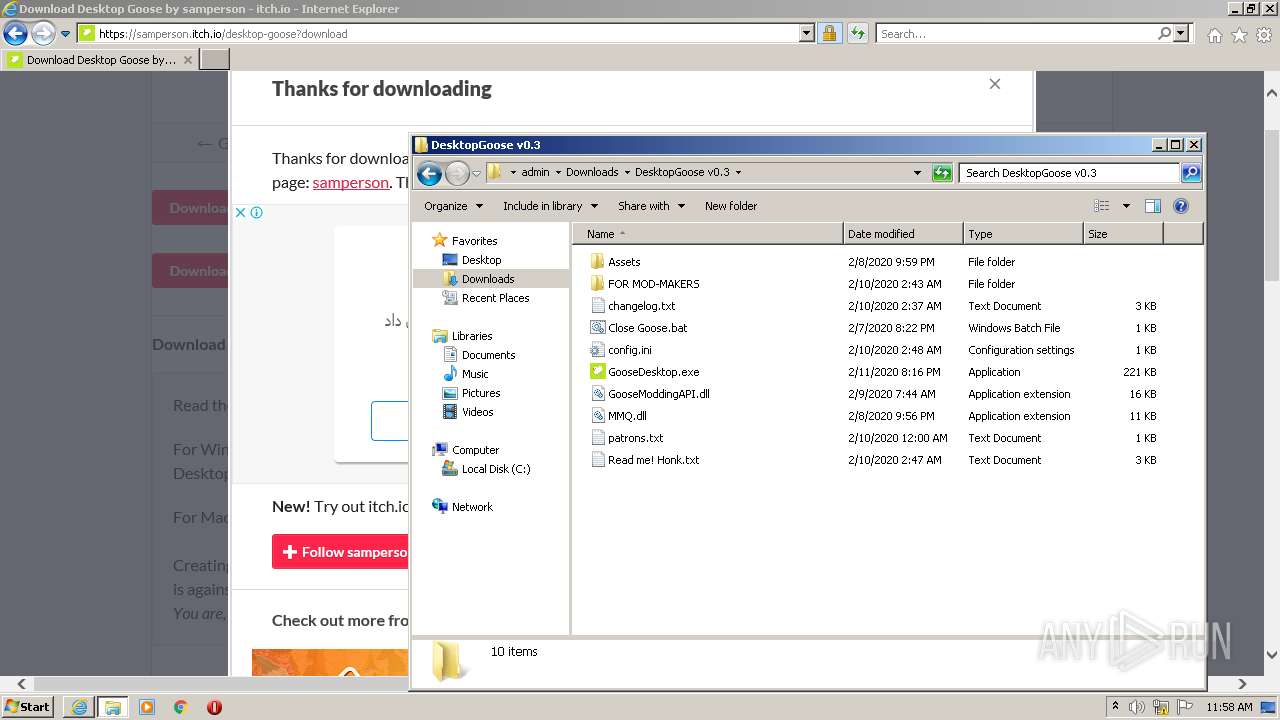Click the IE refresh button

click(x=857, y=33)
